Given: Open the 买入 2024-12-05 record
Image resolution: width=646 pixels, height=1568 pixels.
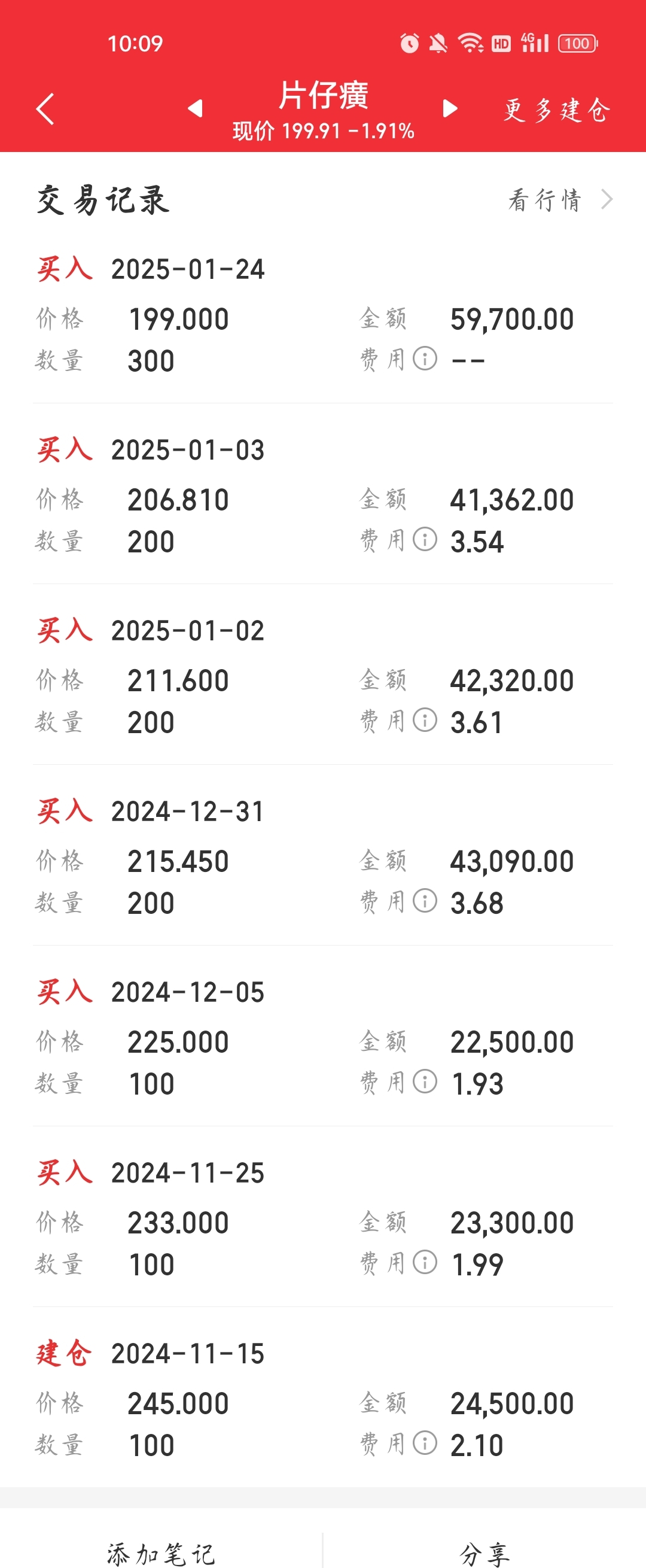Looking at the screenshot, I should (x=323, y=1037).
